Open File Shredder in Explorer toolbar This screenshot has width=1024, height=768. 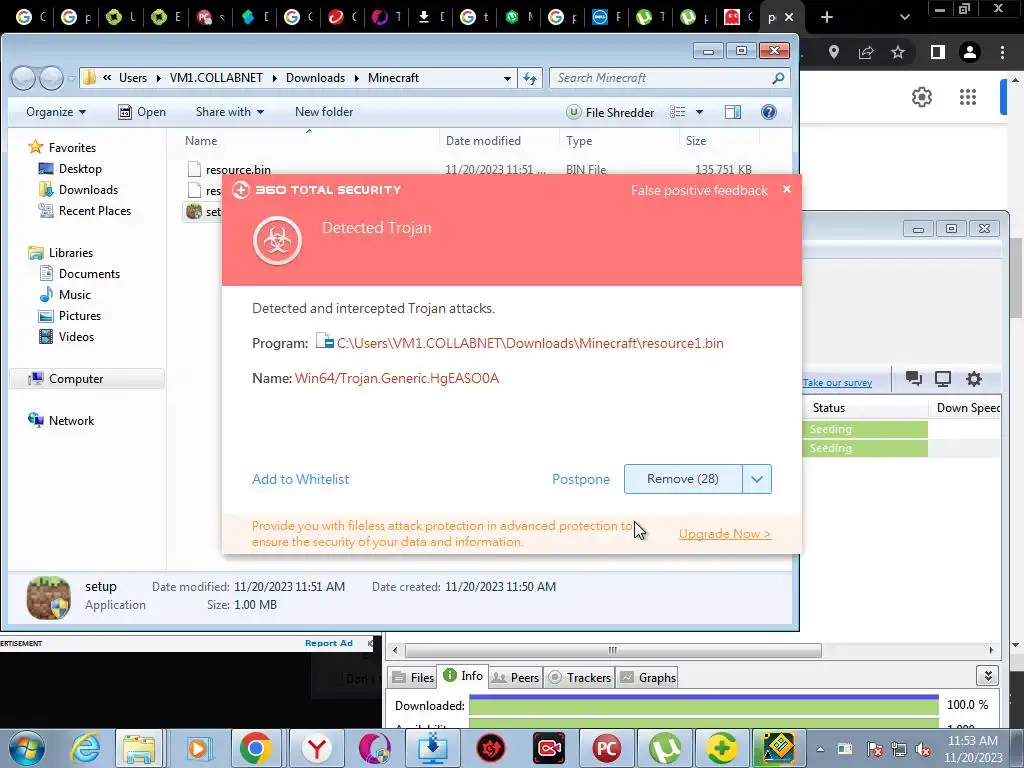click(610, 112)
